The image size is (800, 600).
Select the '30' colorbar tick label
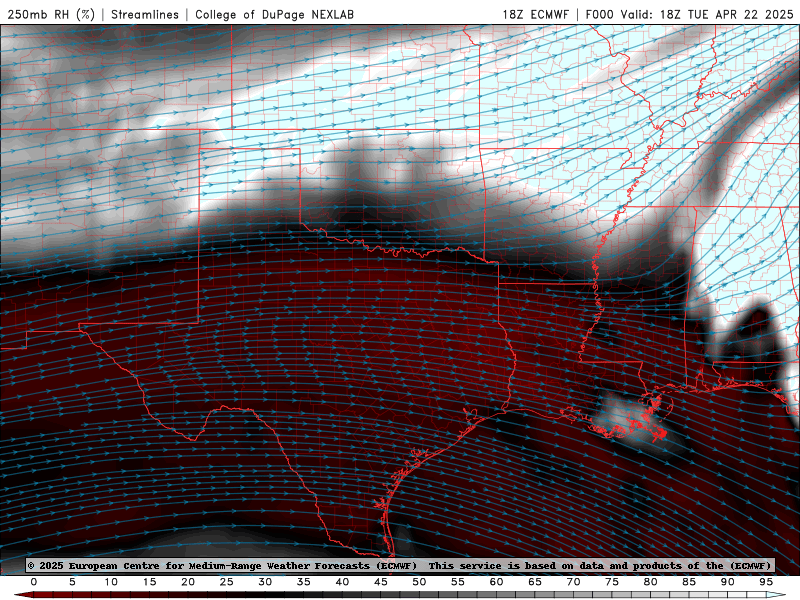(265, 582)
